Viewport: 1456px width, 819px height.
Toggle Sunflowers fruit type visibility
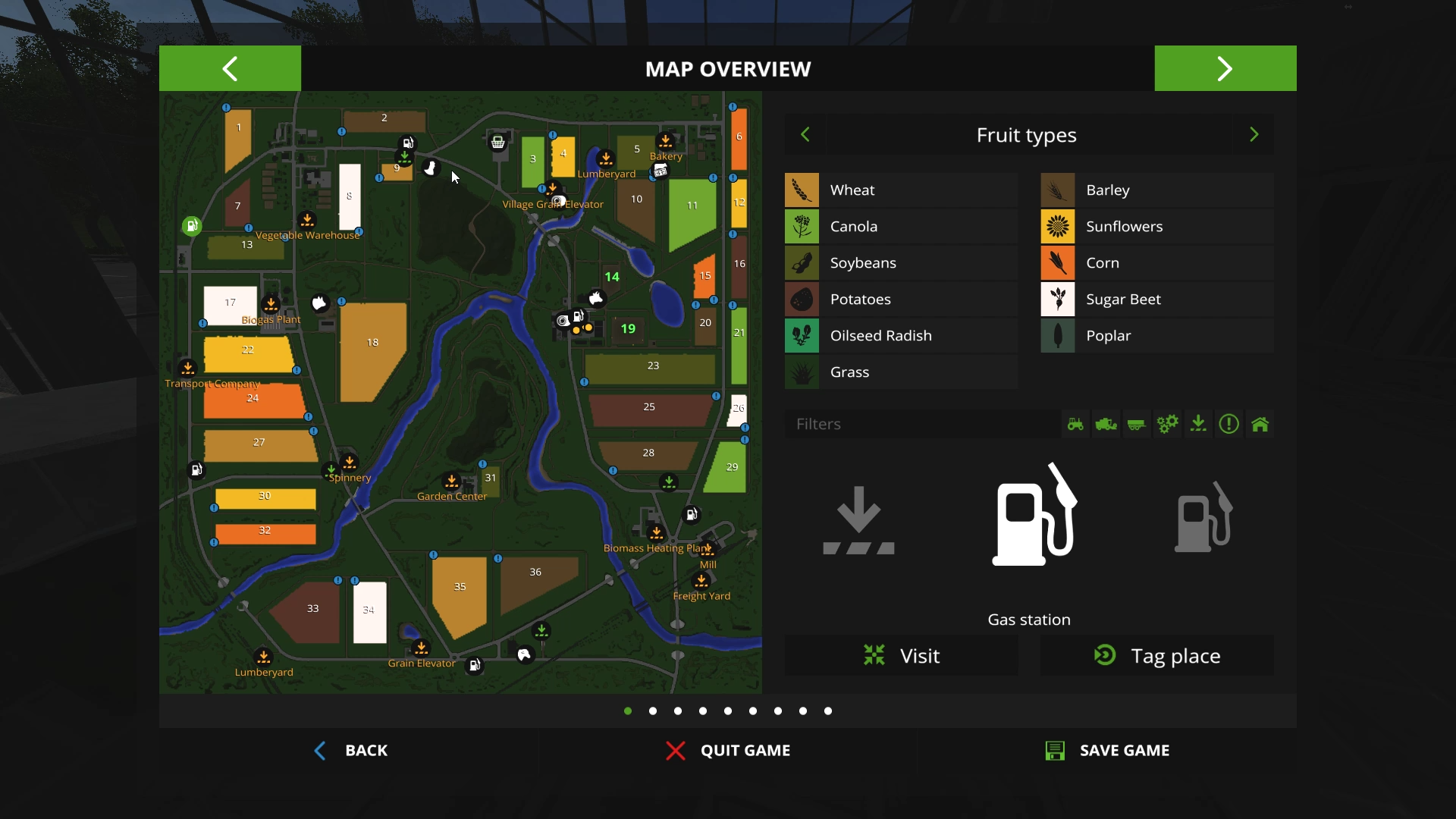pos(1157,227)
